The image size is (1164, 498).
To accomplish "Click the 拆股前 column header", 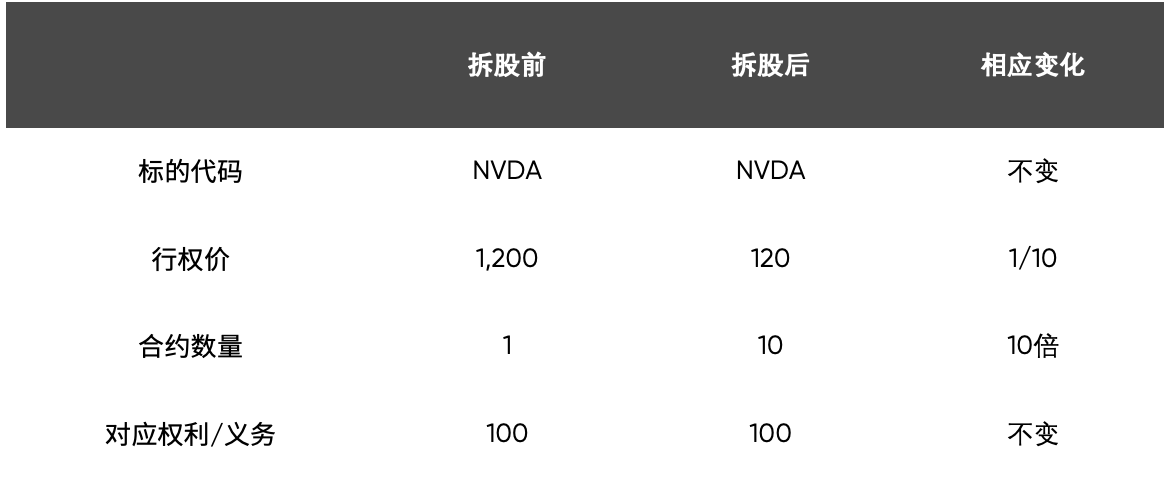I will (x=507, y=65).
